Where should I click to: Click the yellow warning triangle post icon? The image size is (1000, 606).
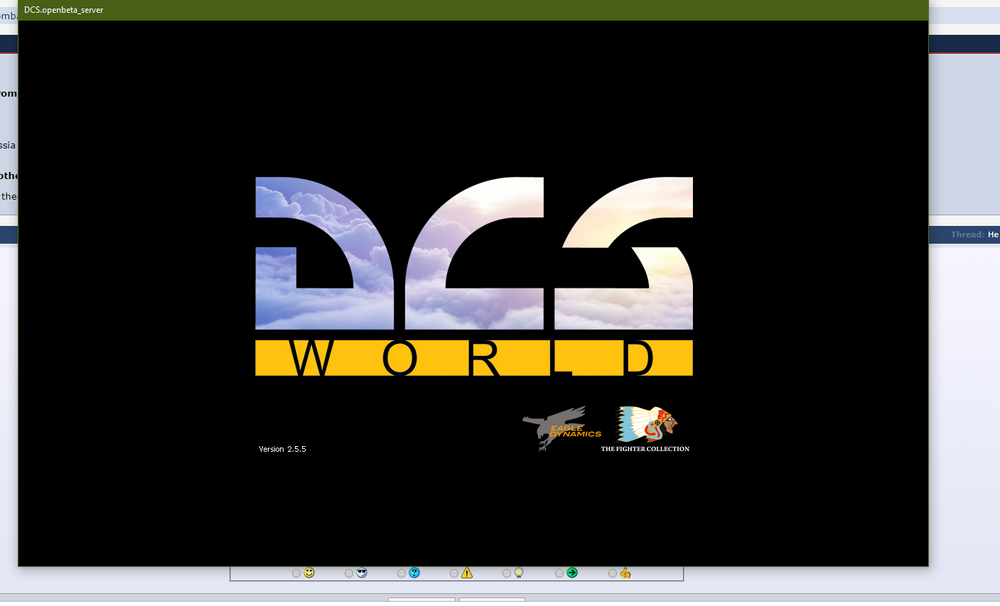[x=467, y=573]
